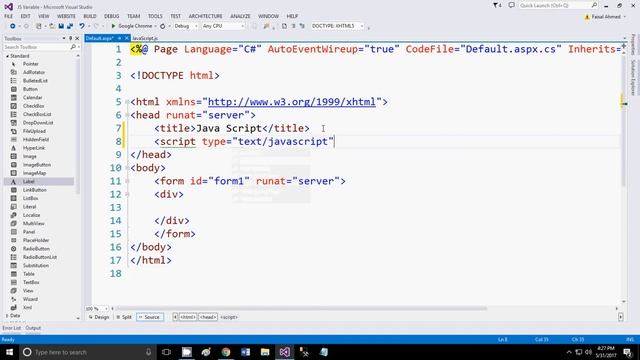
Task: Click the <html> breadcrumb tag
Action: pyautogui.click(x=188, y=317)
